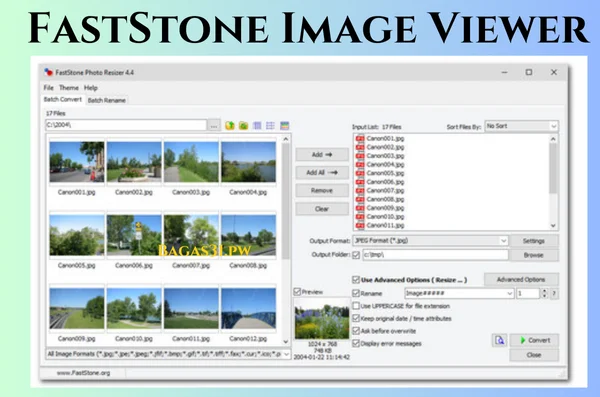Viewport: 600px width, 397px height.
Task: Open the Sort Files By dropdown
Action: (x=522, y=126)
